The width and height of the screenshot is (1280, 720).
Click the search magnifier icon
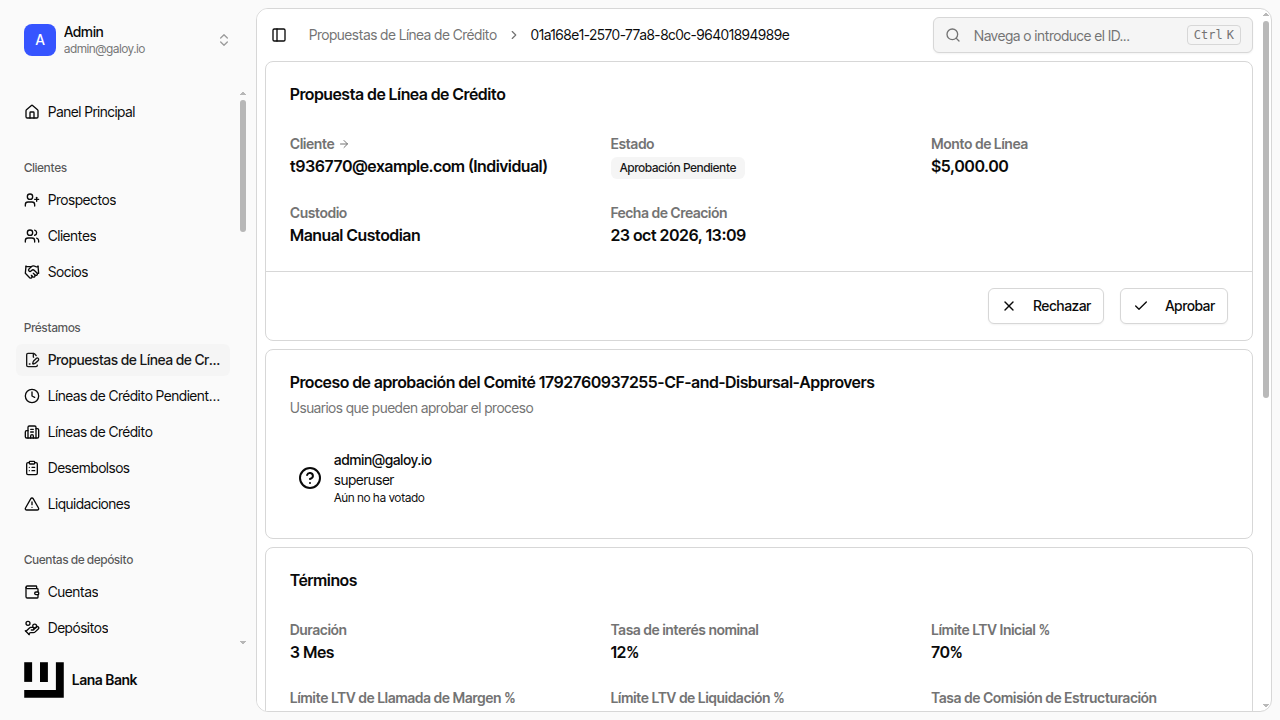[x=954, y=35]
